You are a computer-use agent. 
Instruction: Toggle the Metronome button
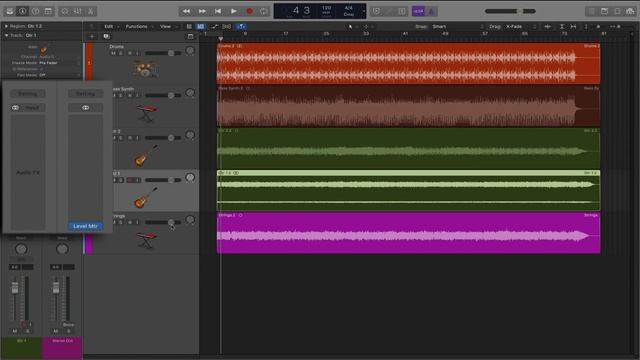click(x=431, y=11)
